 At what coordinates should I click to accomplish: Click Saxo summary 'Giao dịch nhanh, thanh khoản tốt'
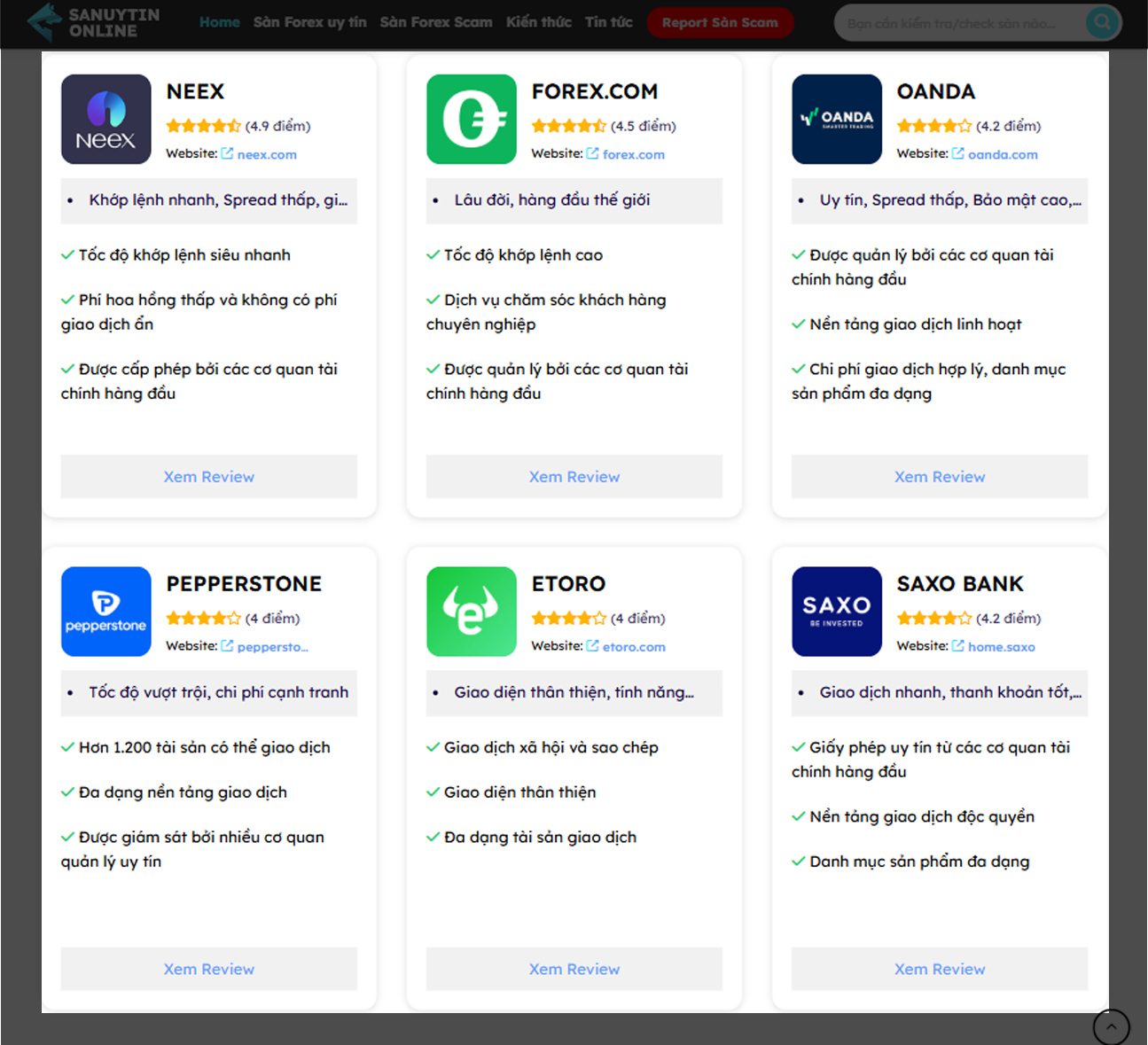click(950, 692)
